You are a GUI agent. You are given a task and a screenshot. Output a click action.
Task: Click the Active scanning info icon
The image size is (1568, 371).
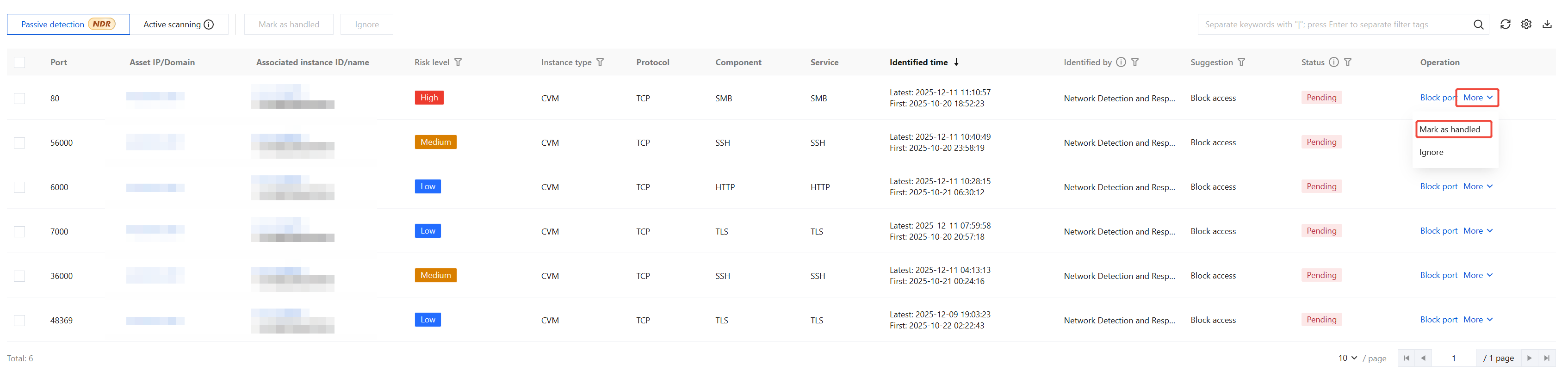209,25
